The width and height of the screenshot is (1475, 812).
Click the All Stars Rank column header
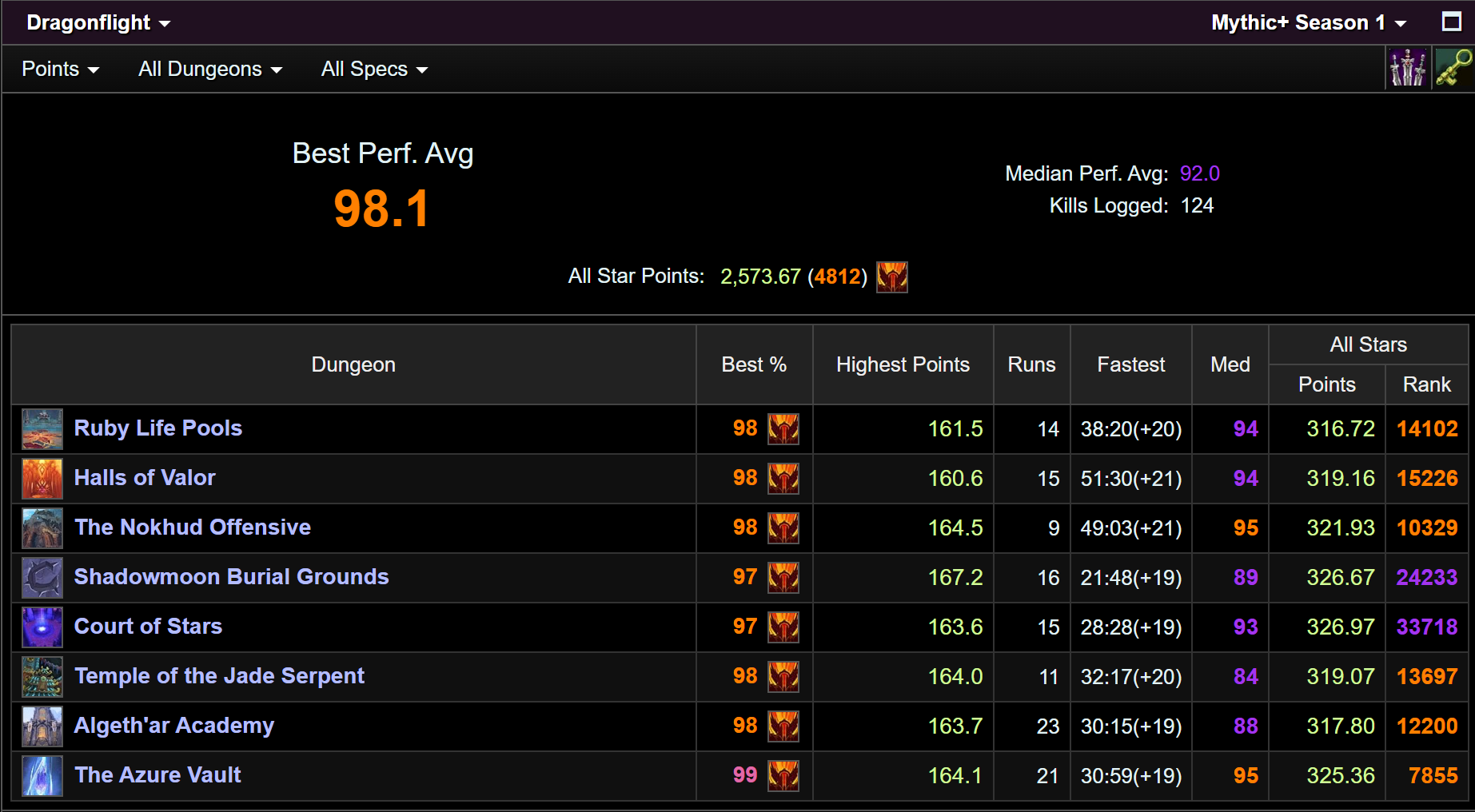pos(1426,384)
